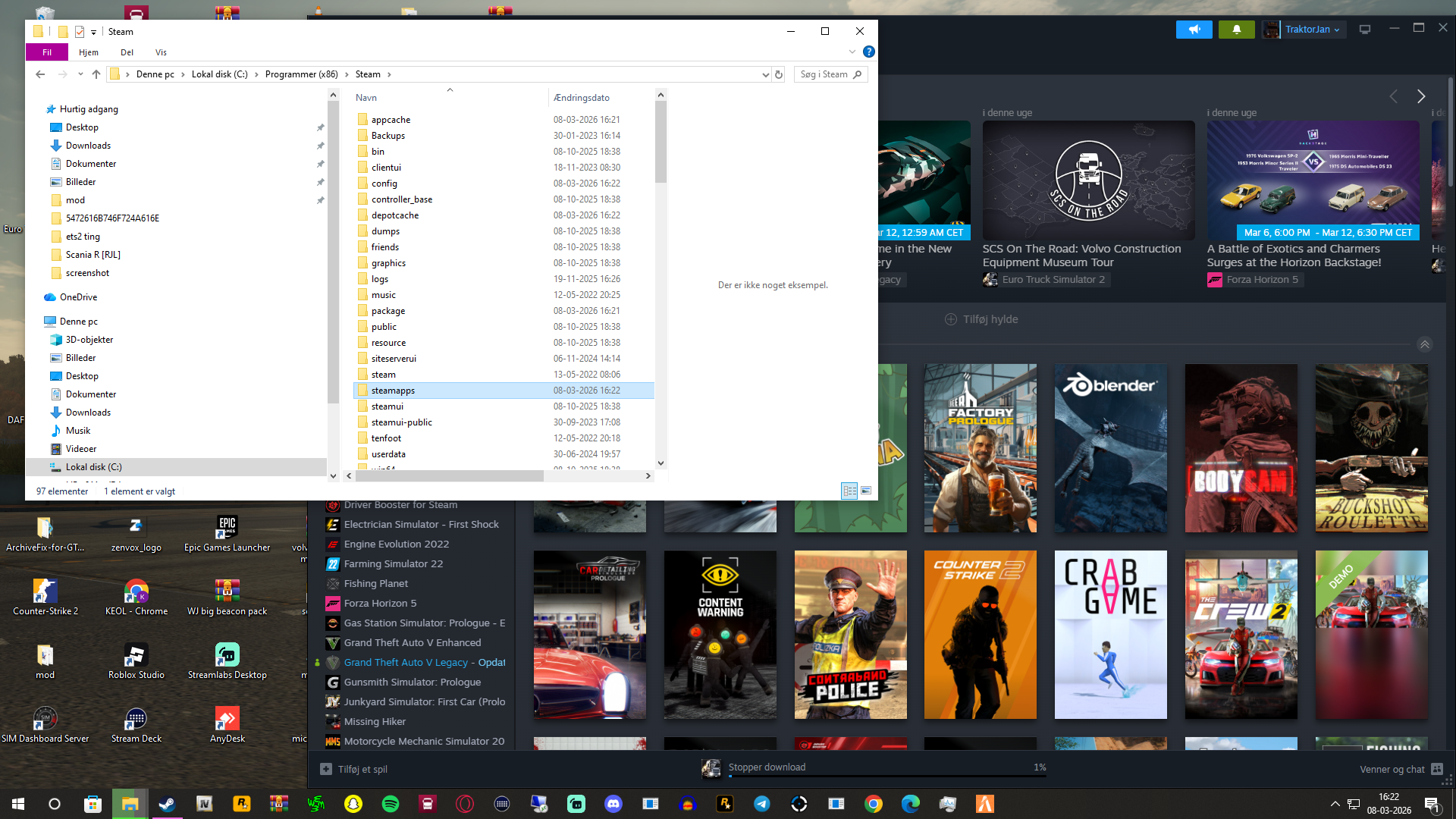Select the steamapps folder
1456x819 pixels.
click(393, 391)
